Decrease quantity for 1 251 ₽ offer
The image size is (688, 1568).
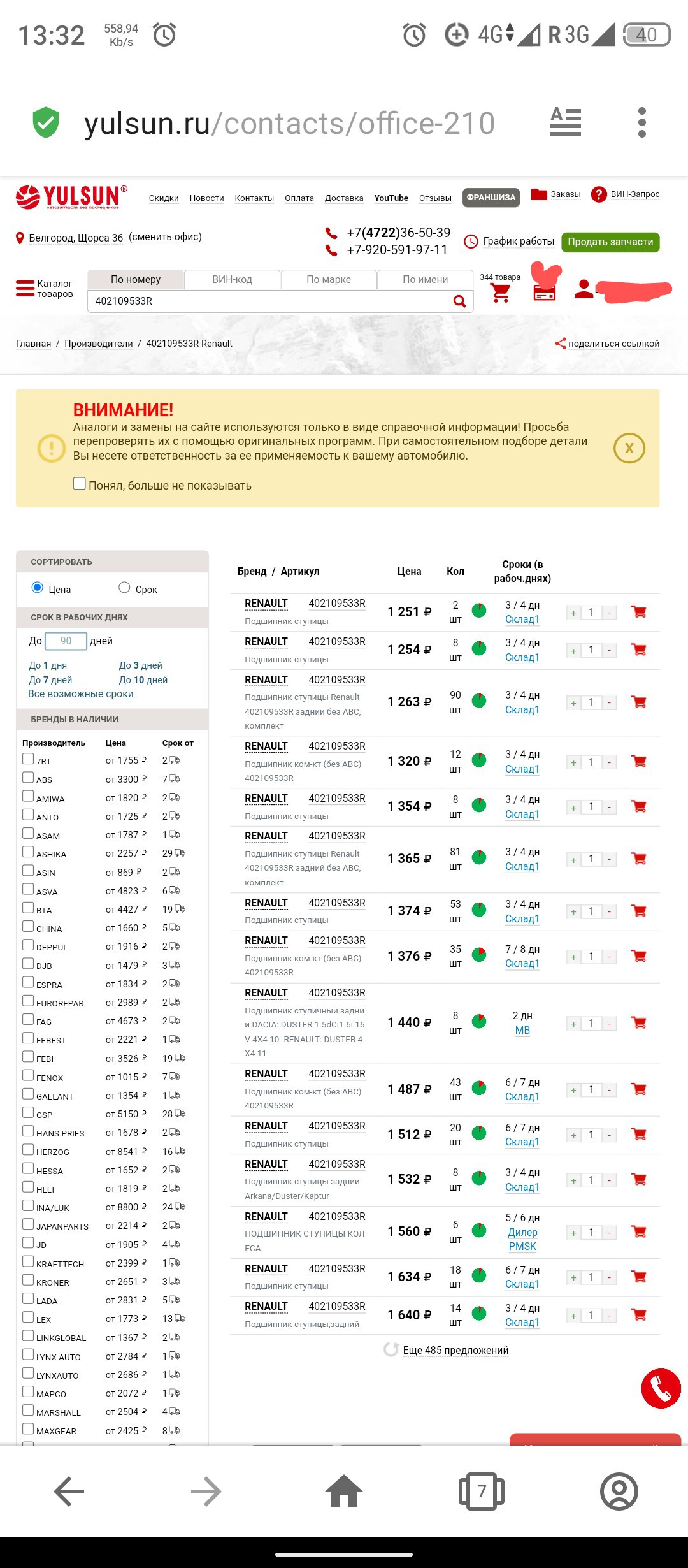click(x=610, y=613)
